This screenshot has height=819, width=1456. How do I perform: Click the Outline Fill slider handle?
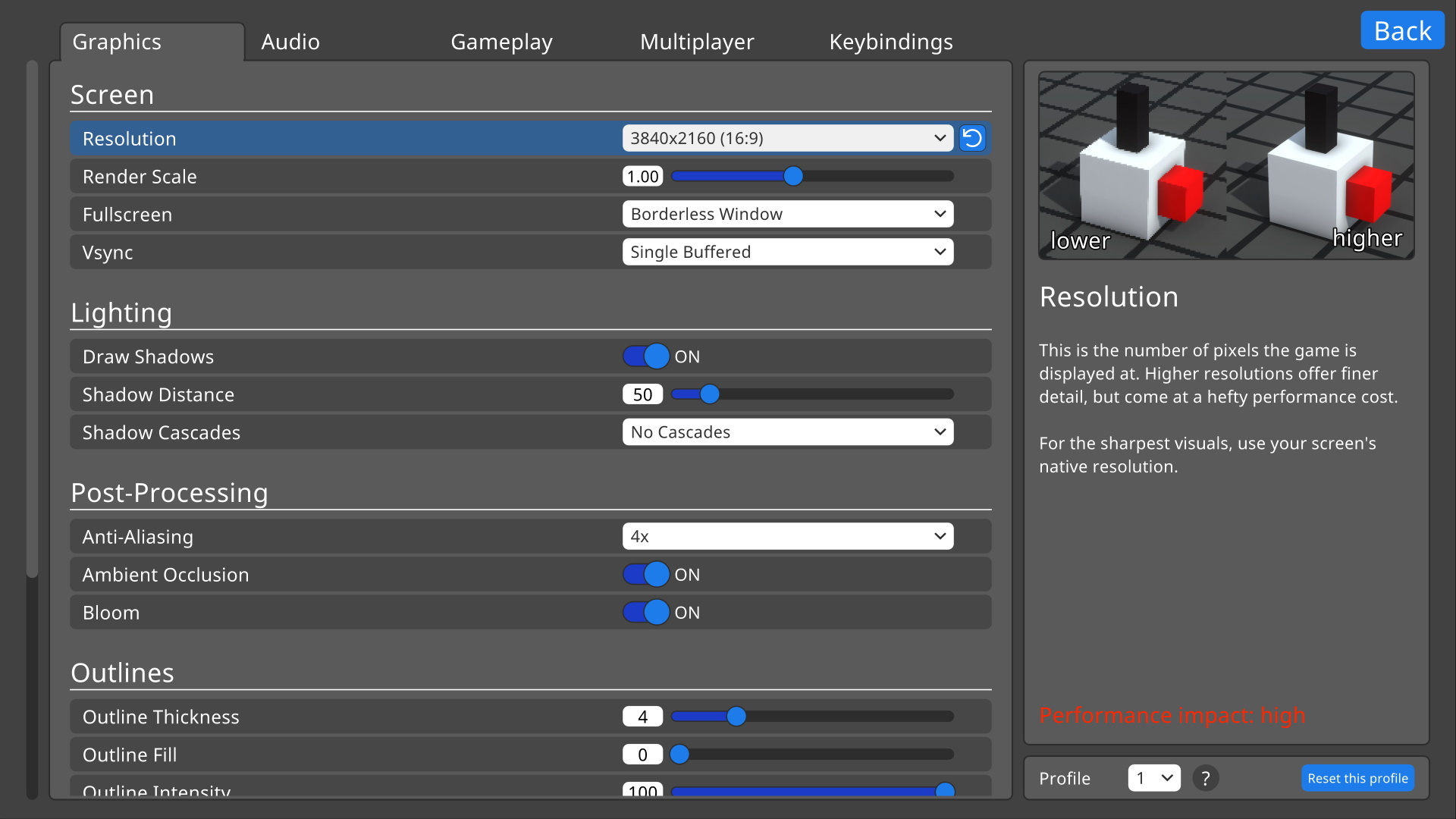pyautogui.click(x=679, y=755)
